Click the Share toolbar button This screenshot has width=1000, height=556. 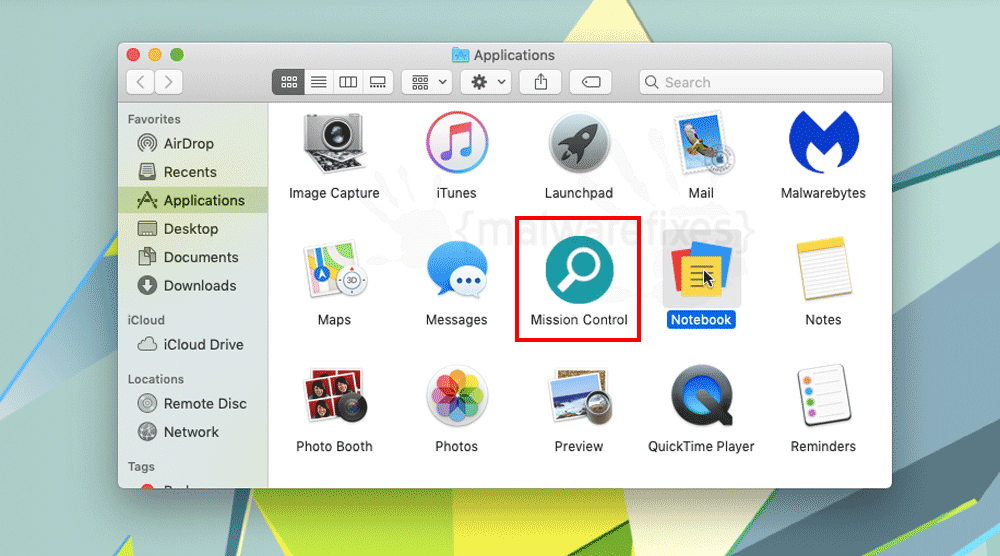click(x=541, y=82)
